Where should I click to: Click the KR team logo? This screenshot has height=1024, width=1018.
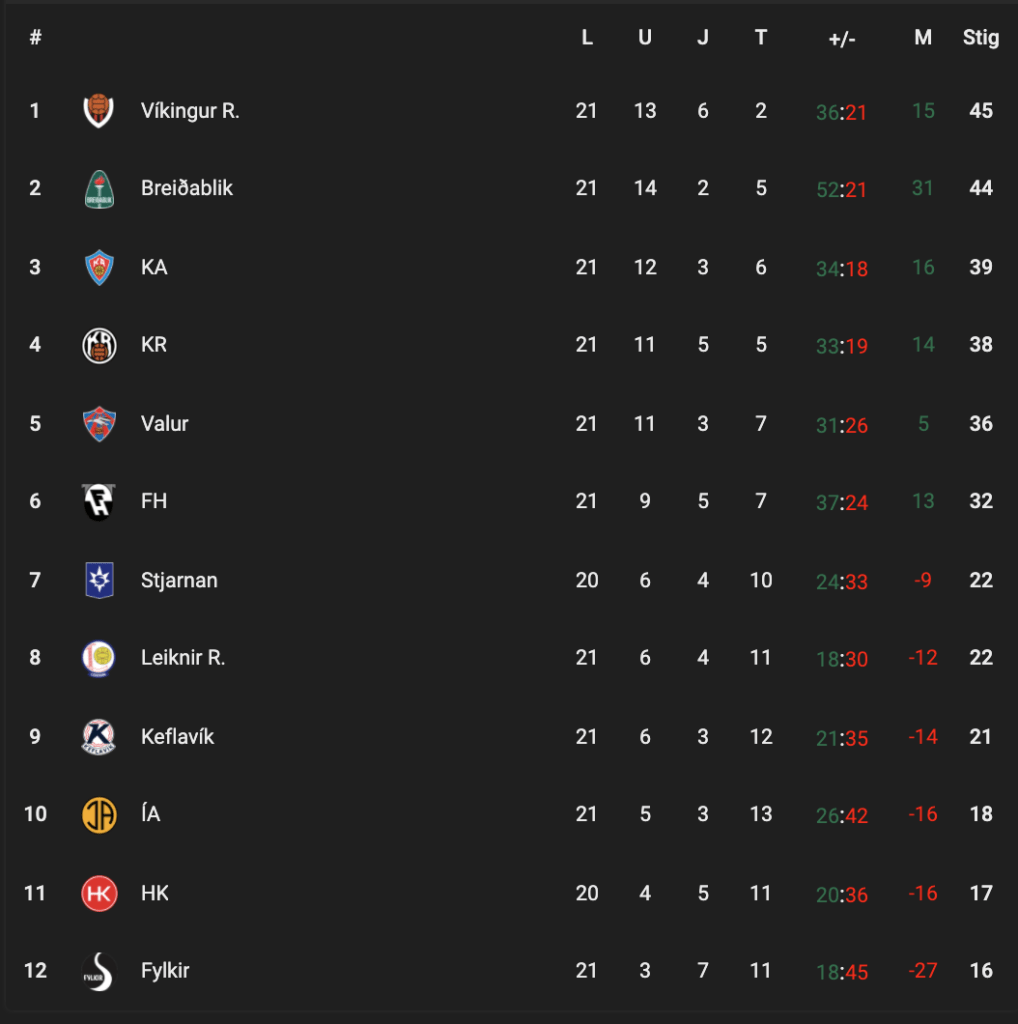point(99,345)
